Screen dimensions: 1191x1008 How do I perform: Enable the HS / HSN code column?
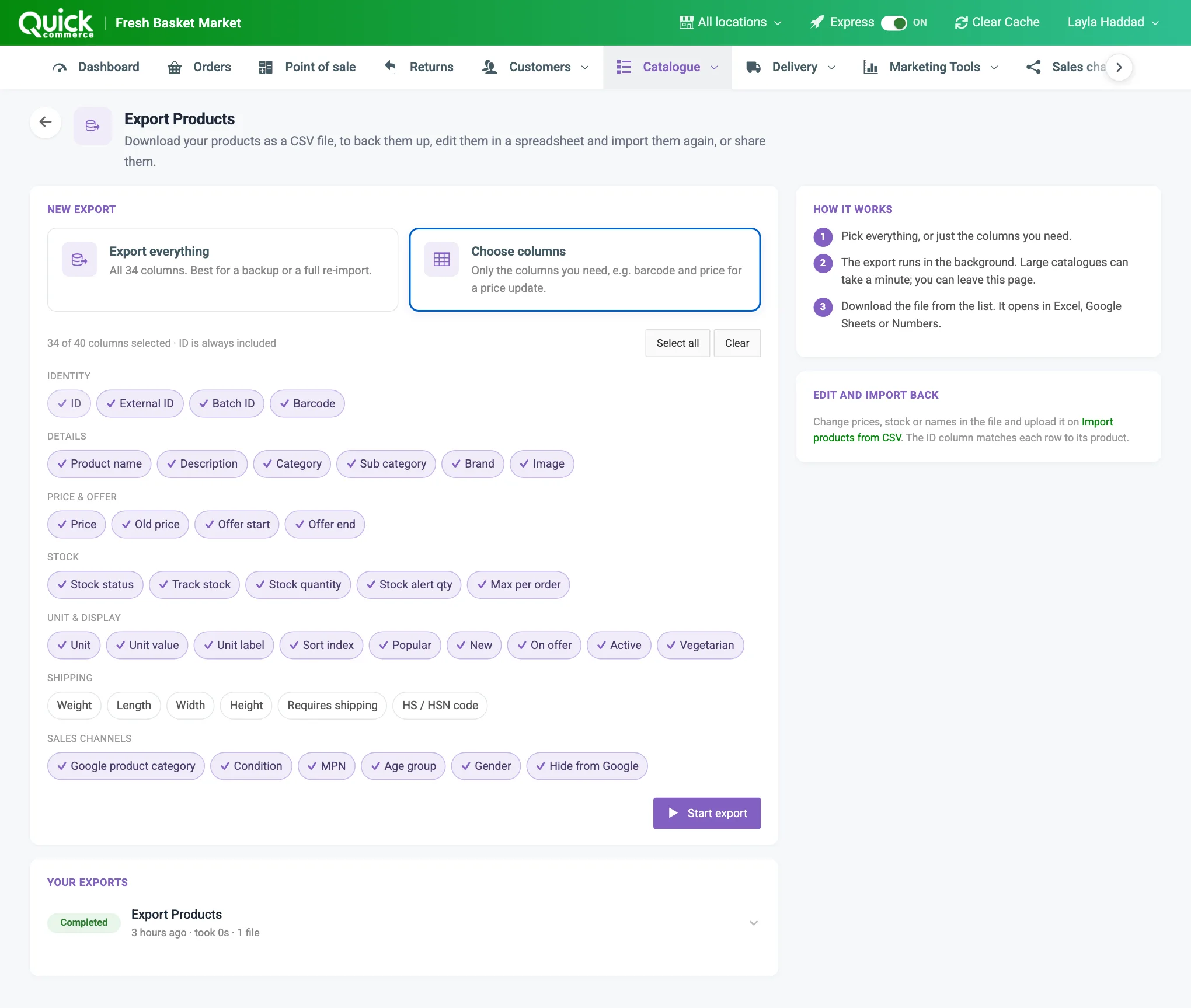(x=440, y=706)
